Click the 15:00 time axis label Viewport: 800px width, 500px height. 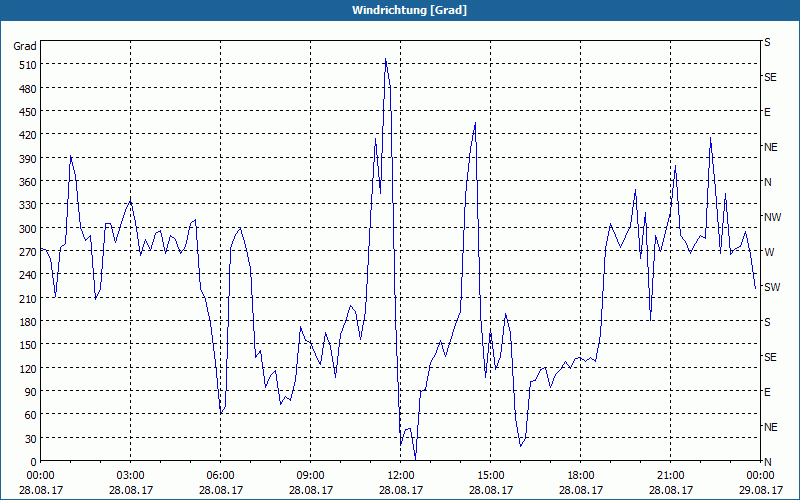click(x=490, y=476)
